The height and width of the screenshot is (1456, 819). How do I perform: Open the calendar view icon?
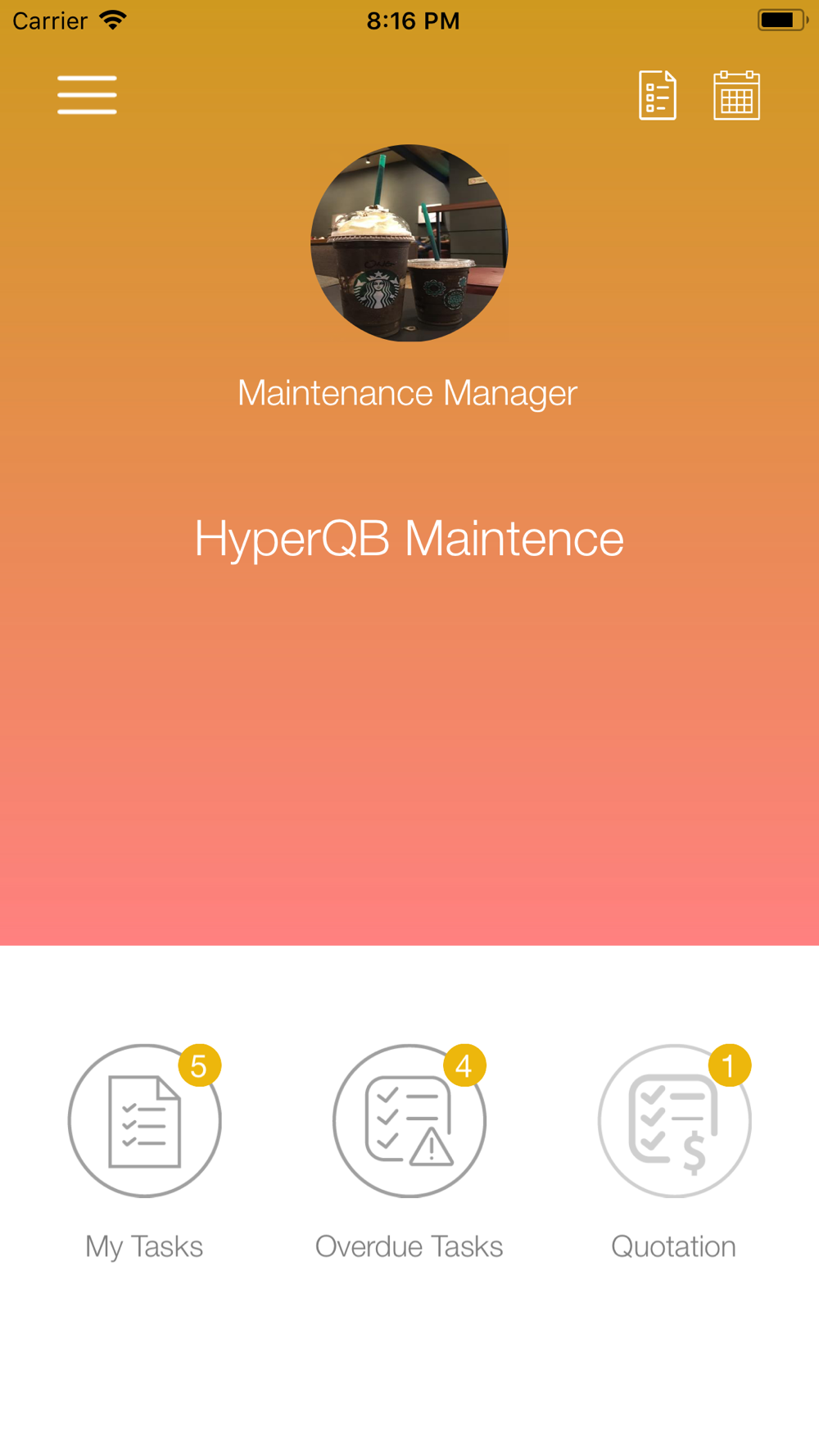tap(736, 95)
